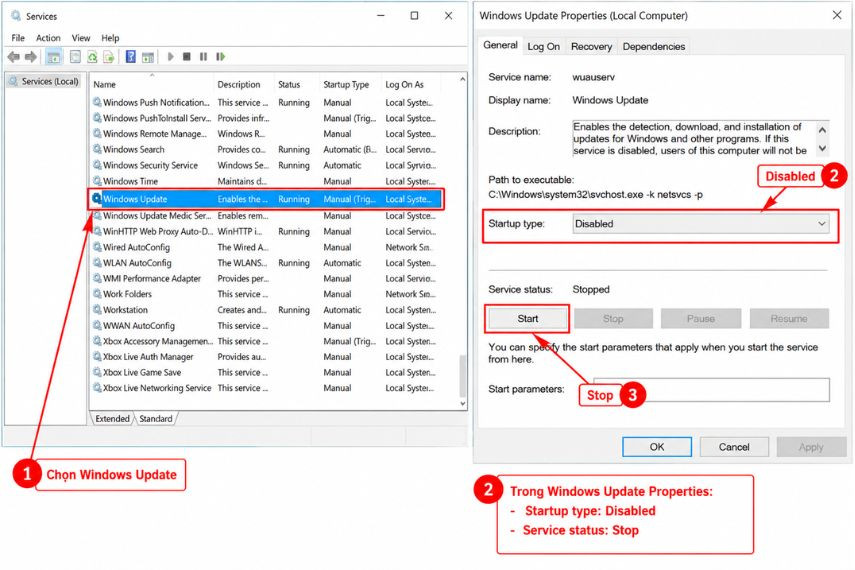Click Cancel in Windows Update Properties

pyautogui.click(x=734, y=447)
